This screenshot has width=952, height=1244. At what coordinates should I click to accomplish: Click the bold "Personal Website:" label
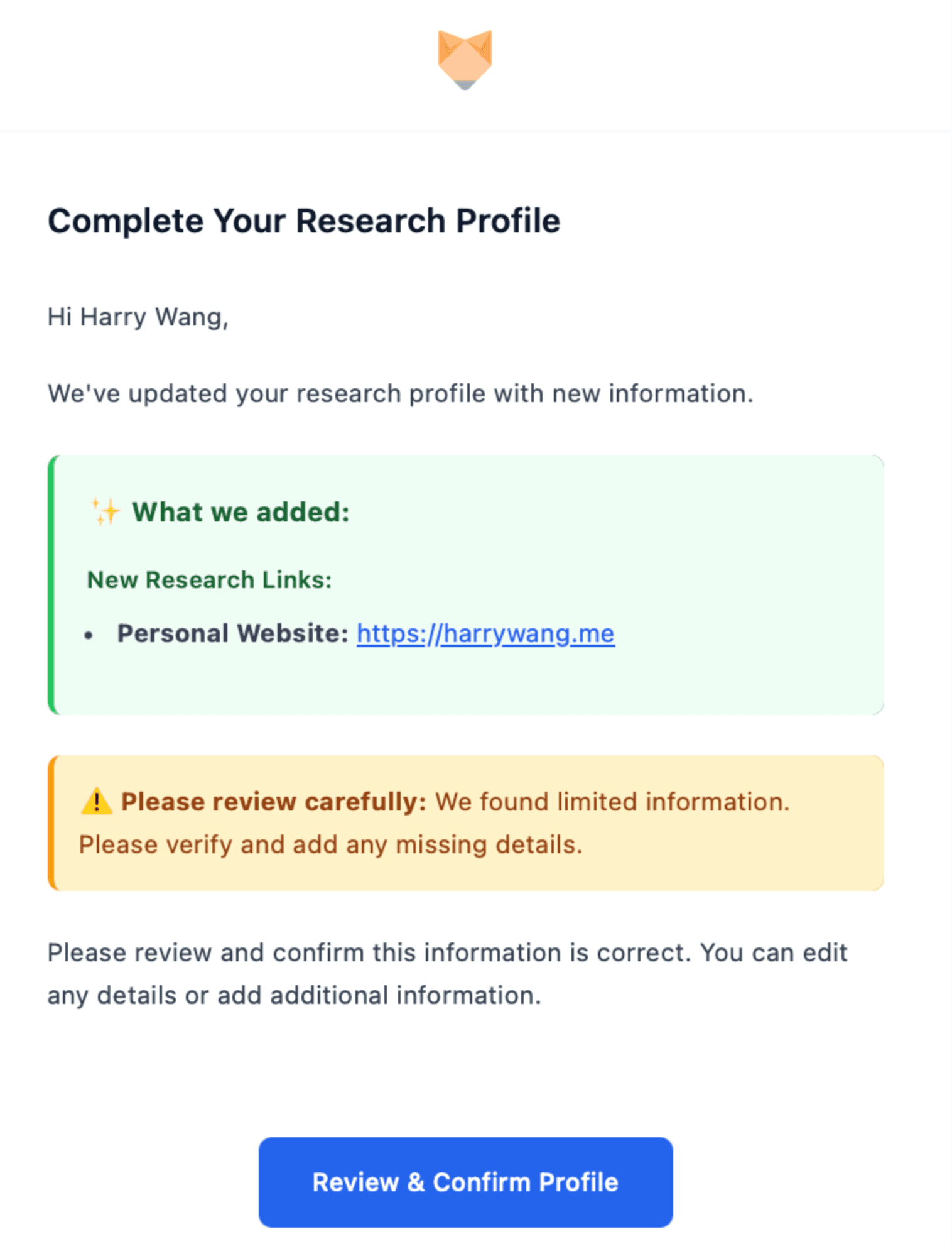pos(234,633)
